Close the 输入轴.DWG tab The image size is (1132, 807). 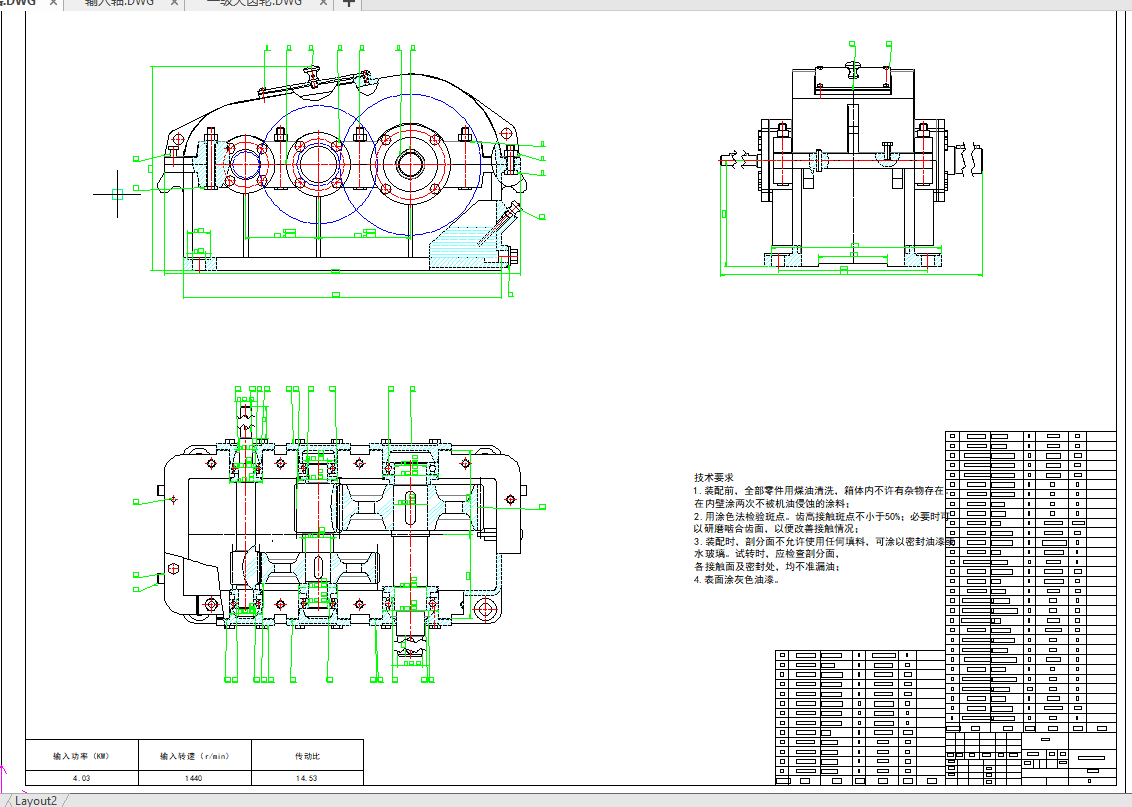pyautogui.click(x=174, y=3)
